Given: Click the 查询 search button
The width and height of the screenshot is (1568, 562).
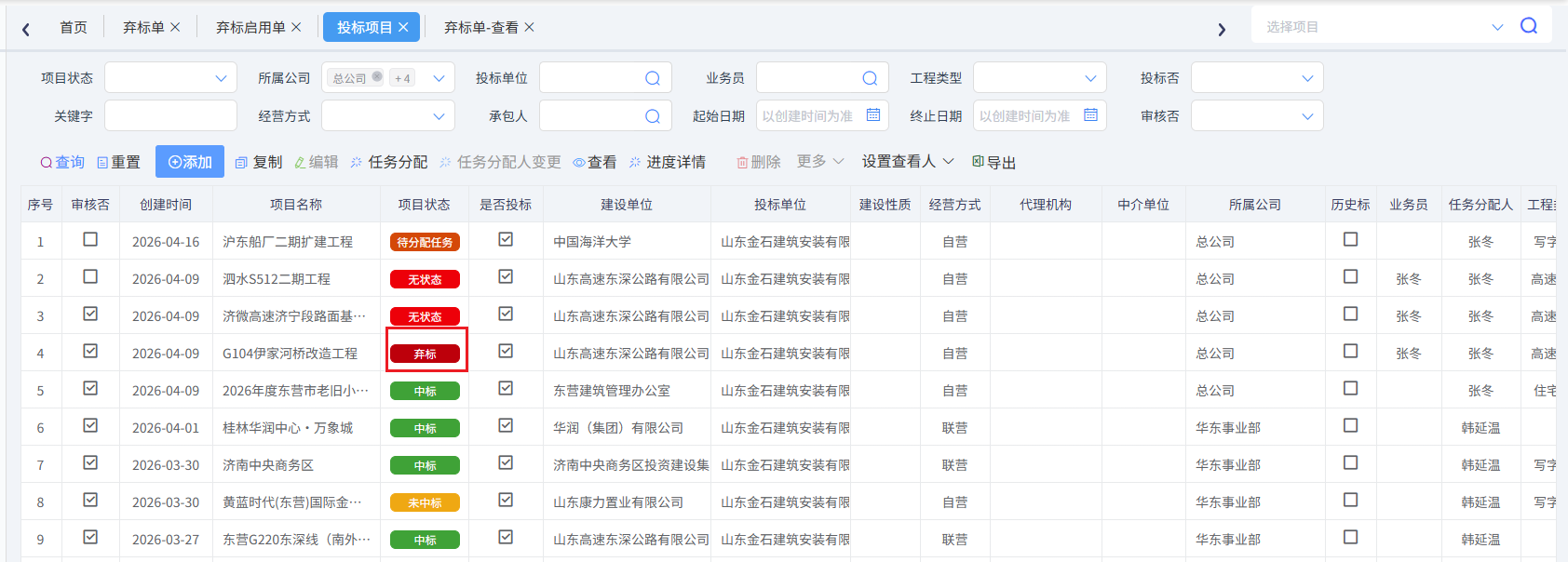Looking at the screenshot, I should pos(62,162).
